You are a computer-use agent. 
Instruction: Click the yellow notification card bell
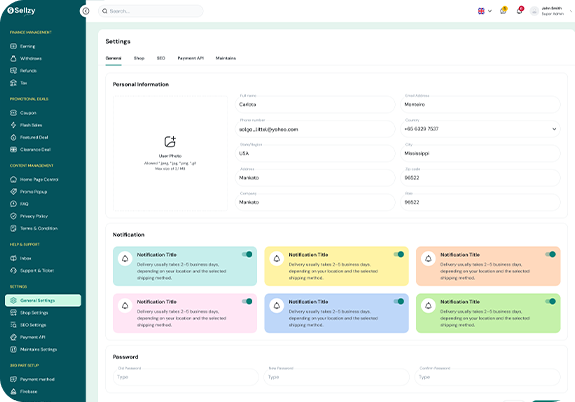277,259
